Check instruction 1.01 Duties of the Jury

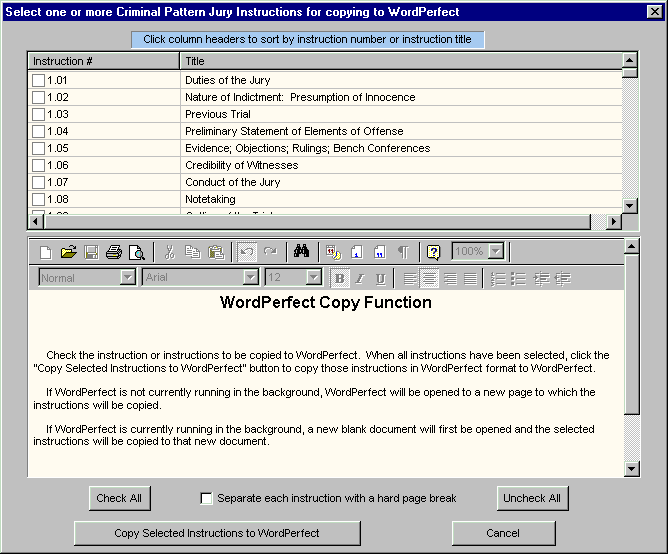[x=38, y=81]
